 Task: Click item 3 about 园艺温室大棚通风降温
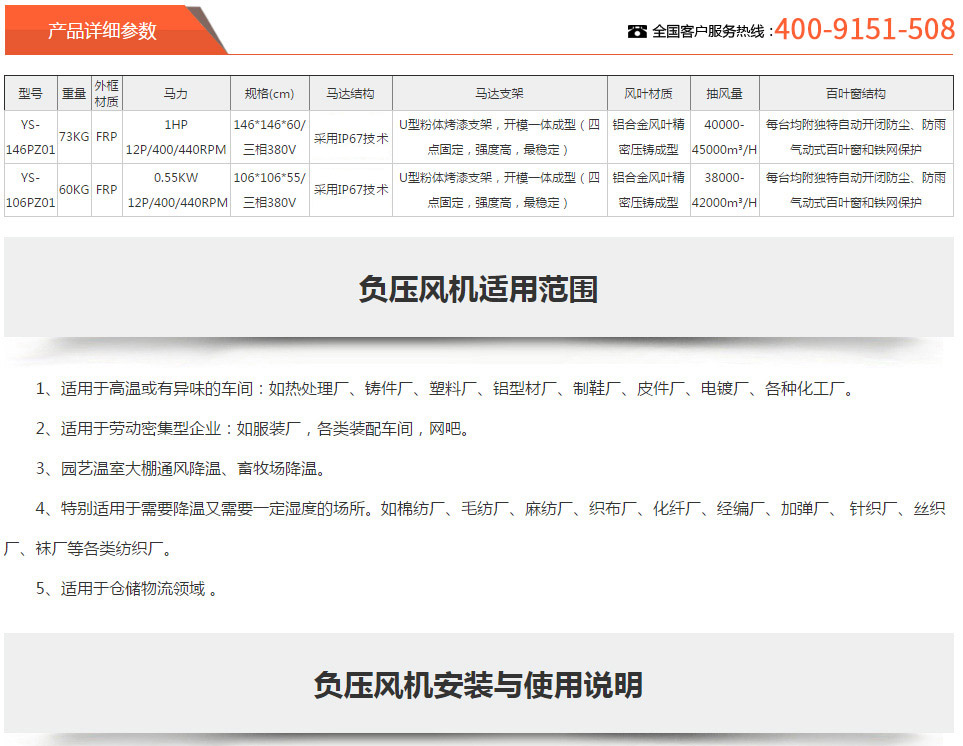(x=181, y=468)
